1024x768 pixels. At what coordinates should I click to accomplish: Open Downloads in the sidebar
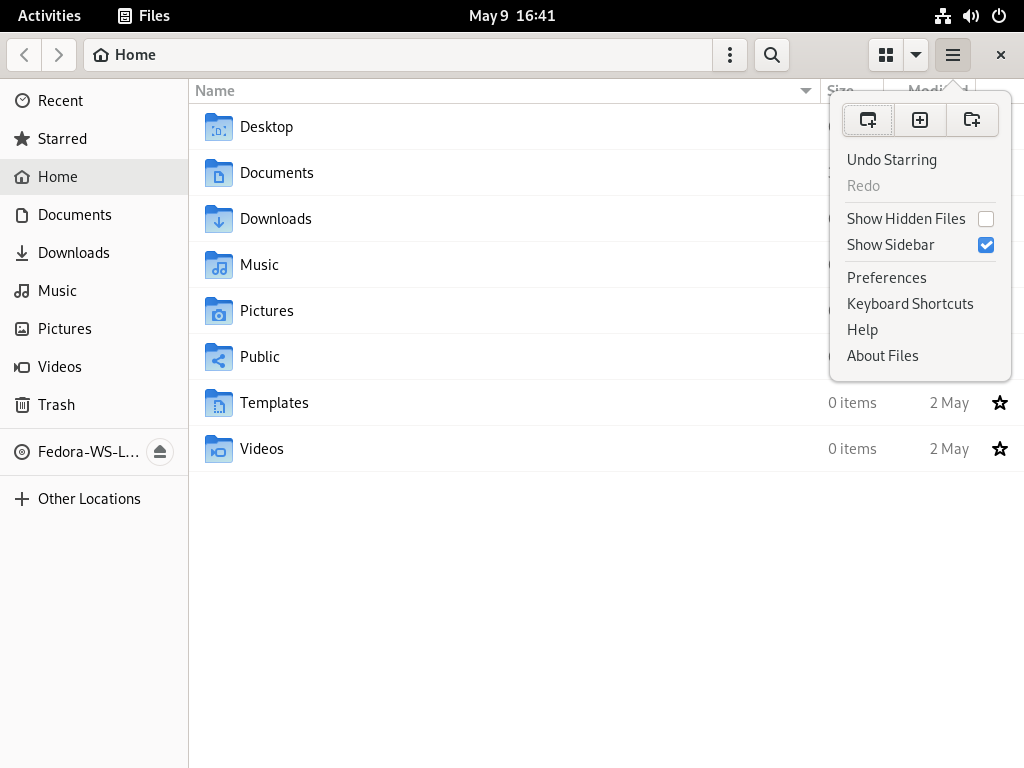pos(94,253)
